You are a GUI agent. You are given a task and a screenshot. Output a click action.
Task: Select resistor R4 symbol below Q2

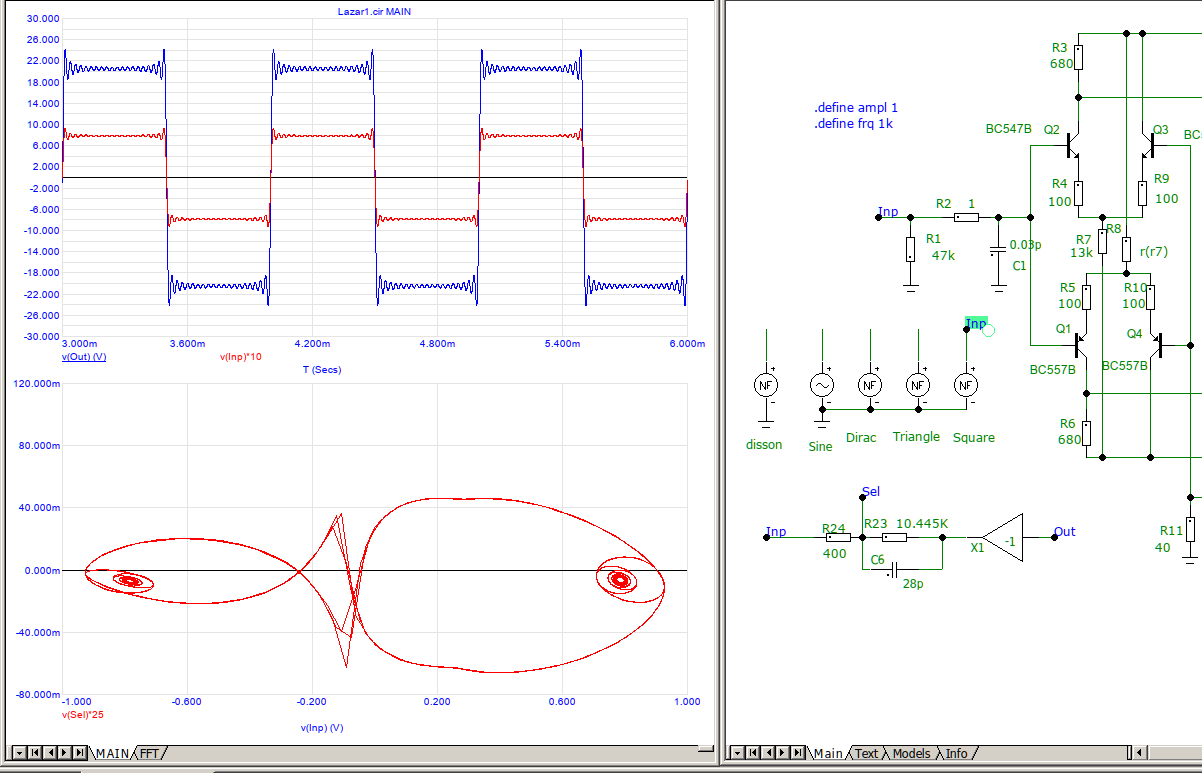(1079, 192)
